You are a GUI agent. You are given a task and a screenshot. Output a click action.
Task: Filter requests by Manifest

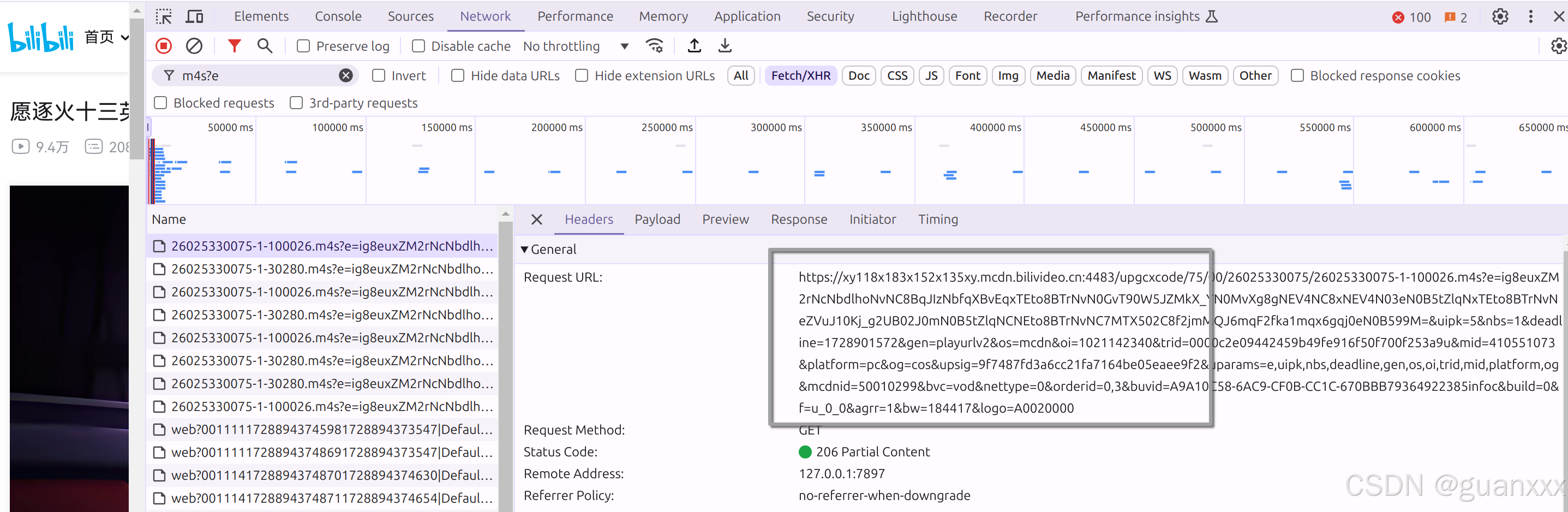click(1111, 75)
